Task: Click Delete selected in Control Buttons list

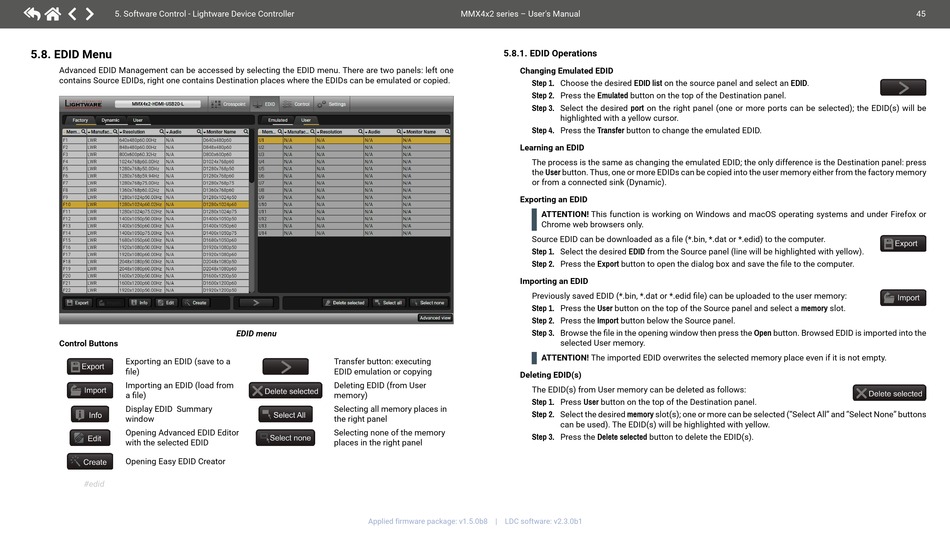Action: (x=285, y=391)
